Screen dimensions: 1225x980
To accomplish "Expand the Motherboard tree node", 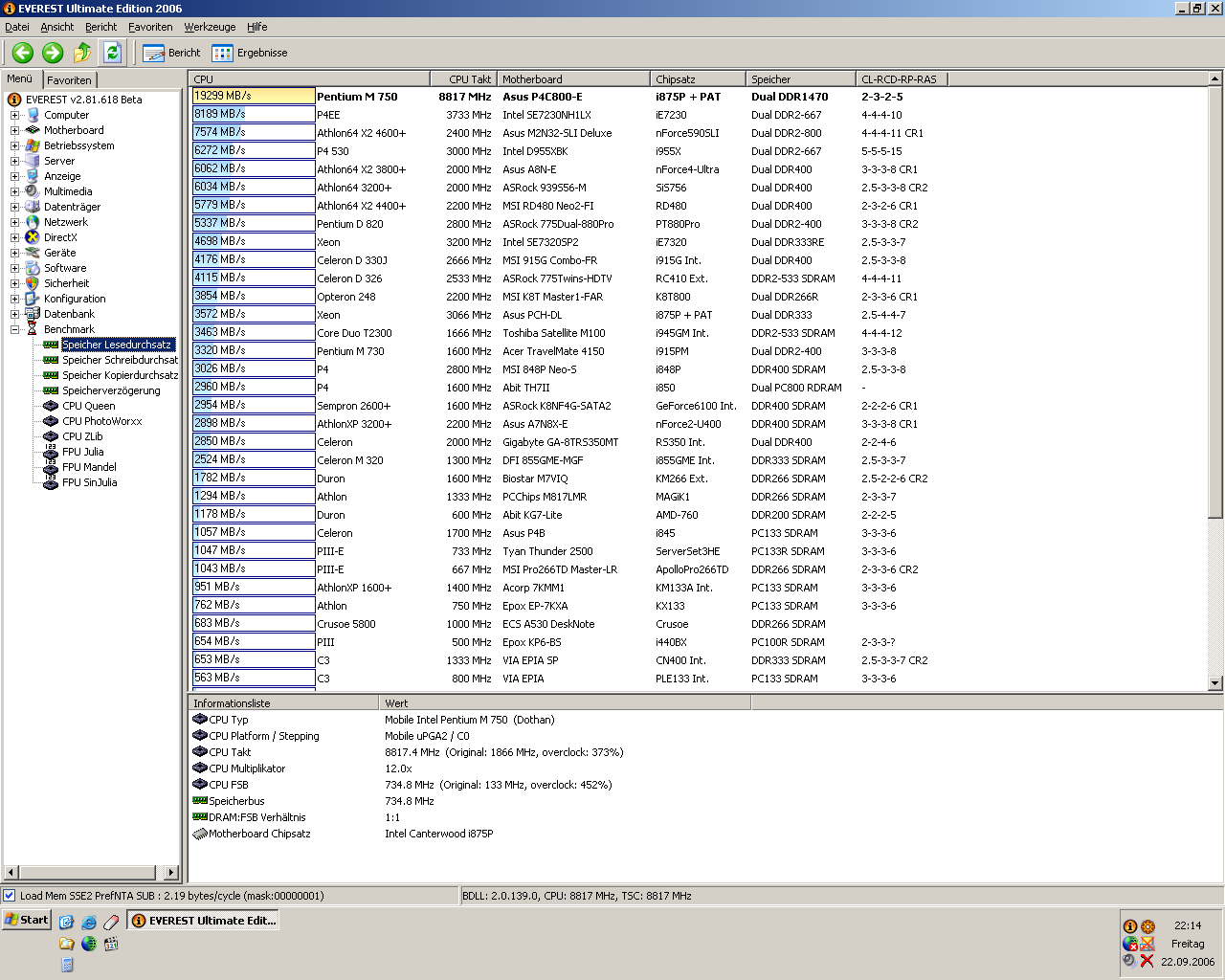I will (x=14, y=130).
